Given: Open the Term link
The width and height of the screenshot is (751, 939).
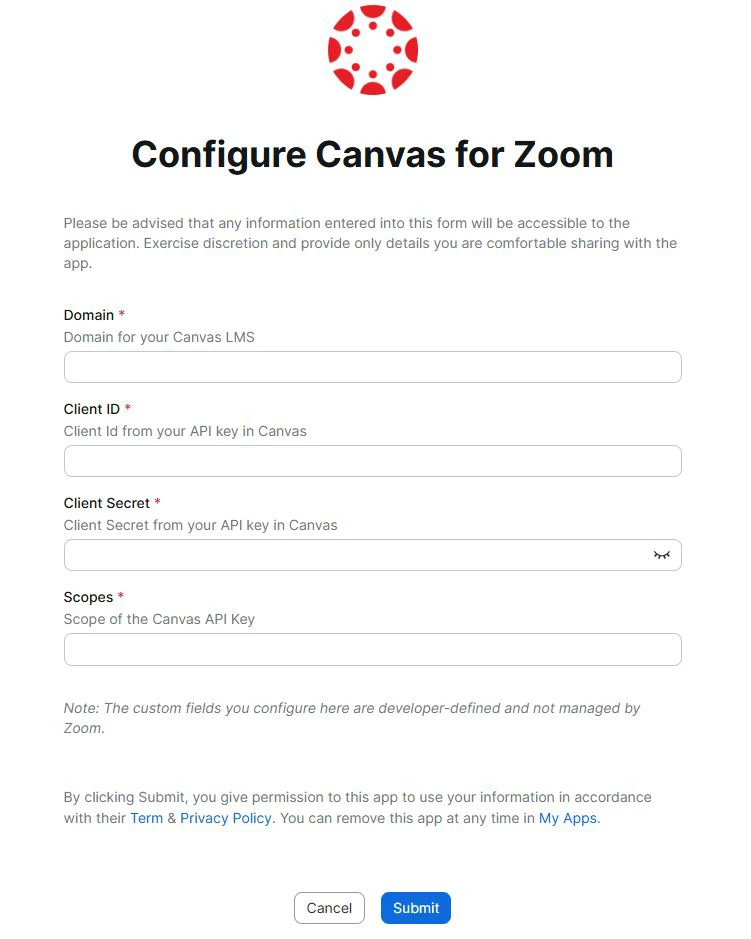Looking at the screenshot, I should [146, 818].
